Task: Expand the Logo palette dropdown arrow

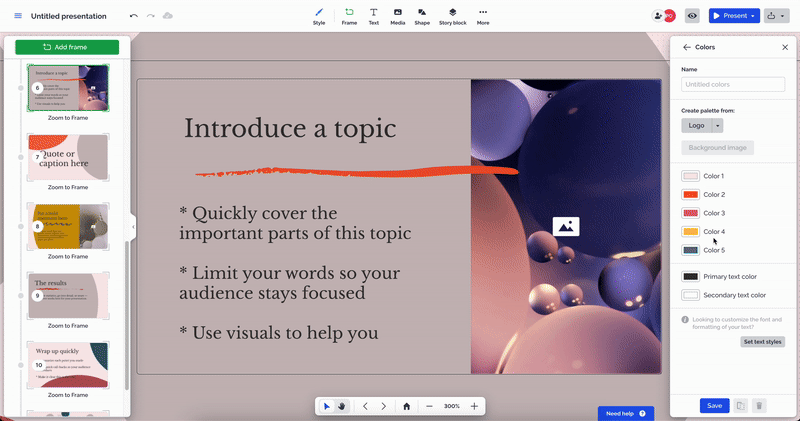Action: 717,125
